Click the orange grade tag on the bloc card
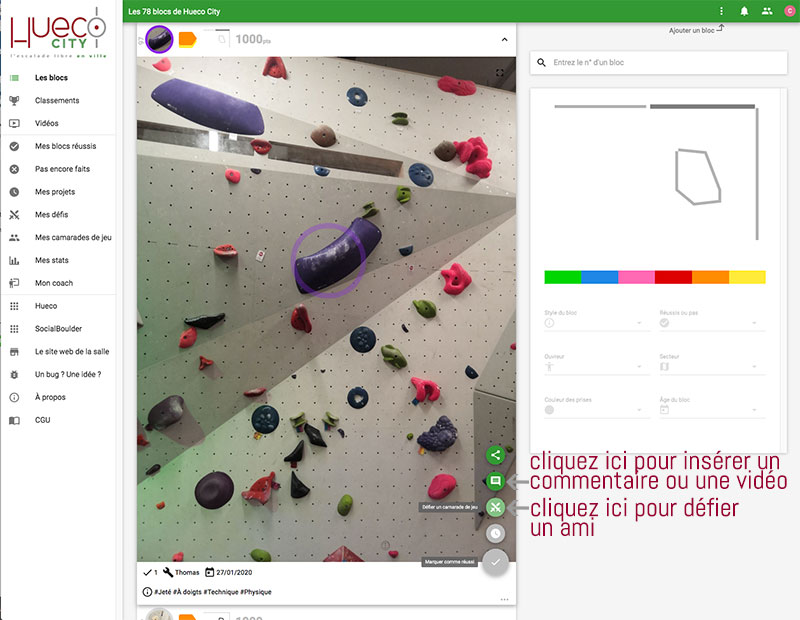This screenshot has height=620, width=800. tap(187, 39)
